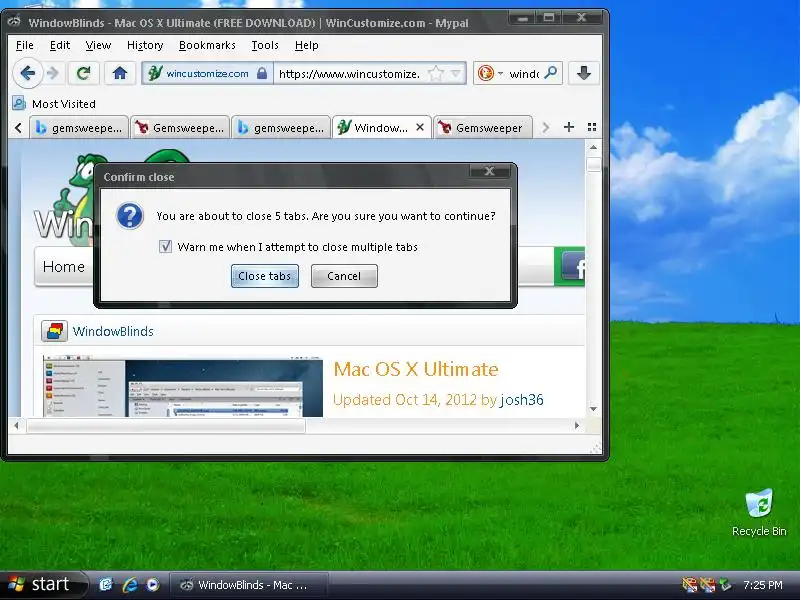Launch Internet Explorer from Quick Launch
The image size is (800, 600).
pyautogui.click(x=130, y=585)
